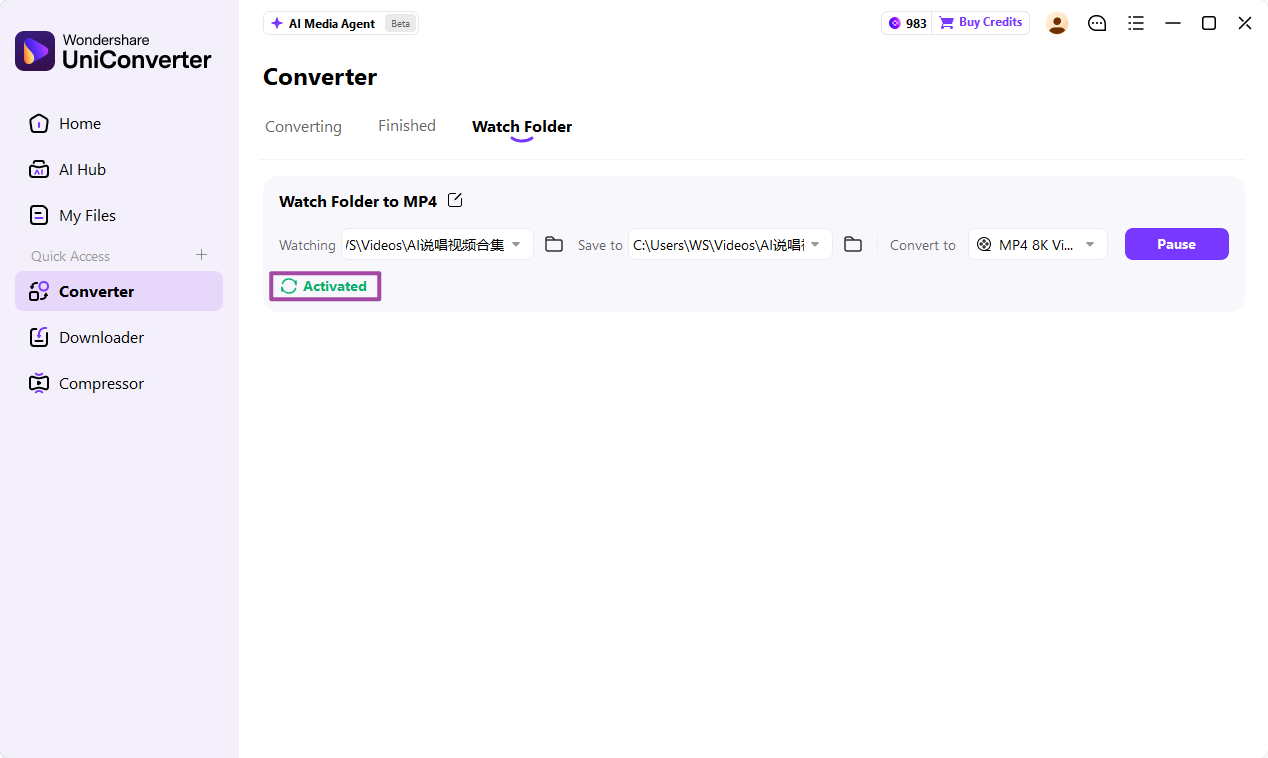Click the Home house icon

(39, 124)
